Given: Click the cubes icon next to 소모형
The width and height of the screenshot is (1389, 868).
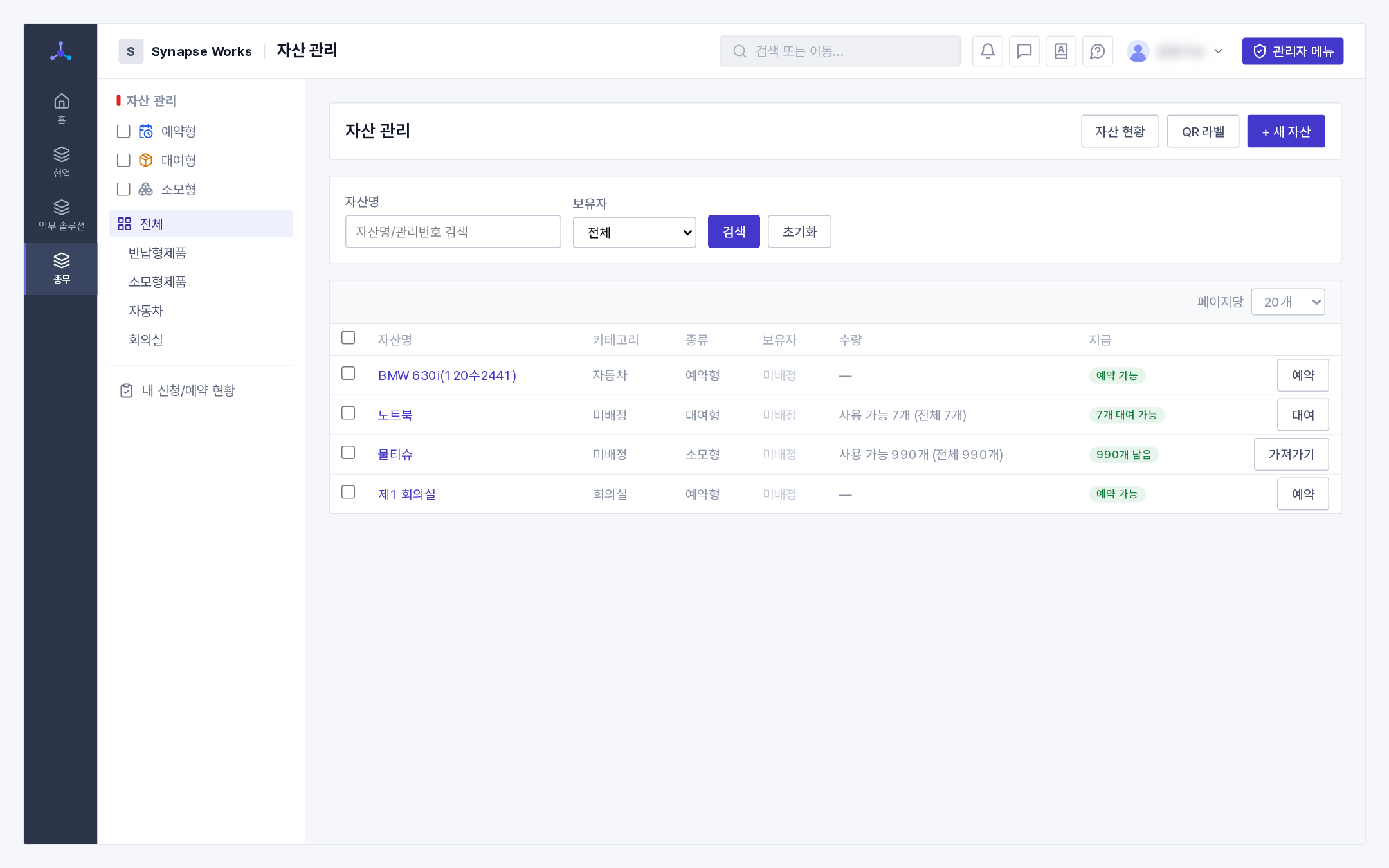Looking at the screenshot, I should tap(146, 189).
